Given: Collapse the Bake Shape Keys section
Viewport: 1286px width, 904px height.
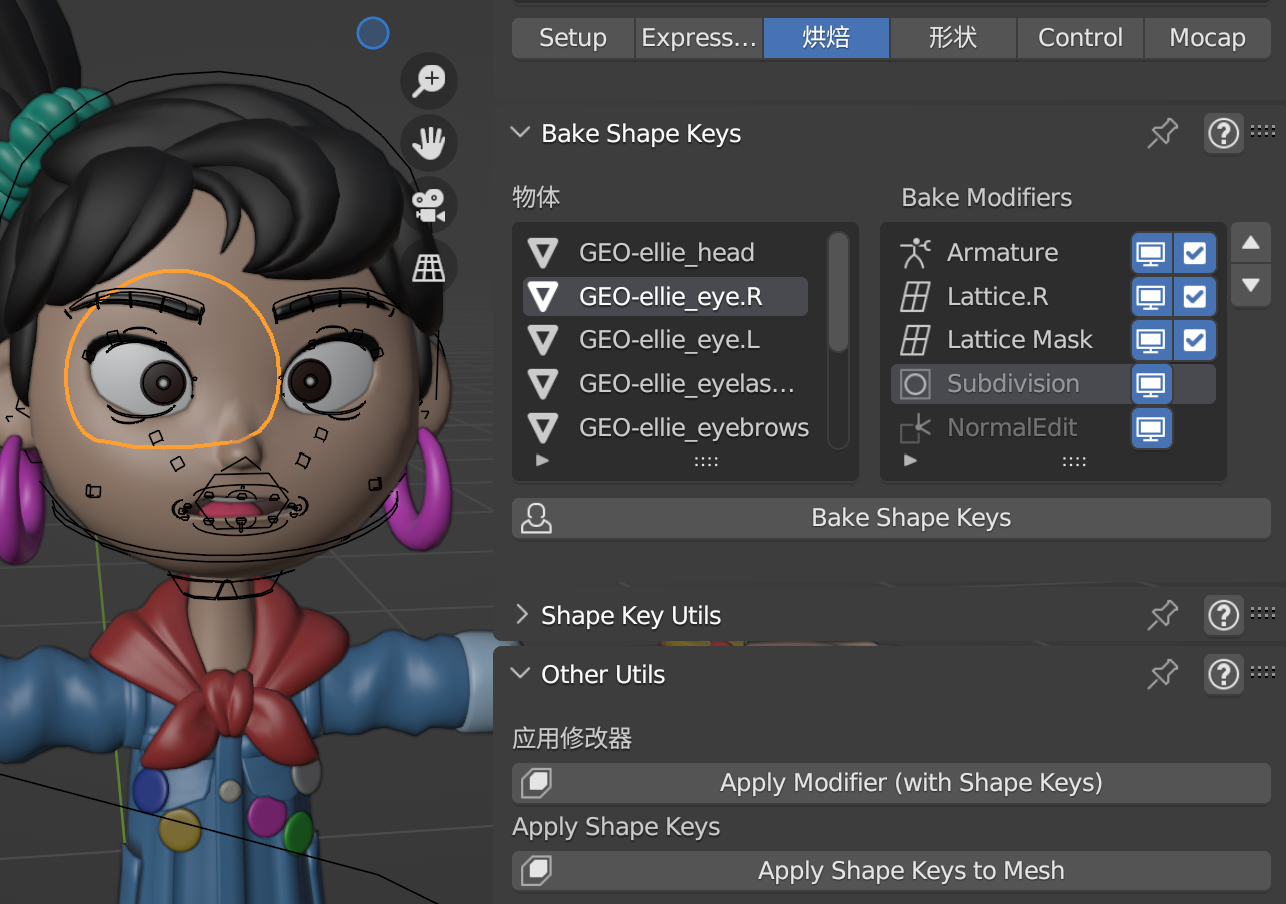Looking at the screenshot, I should [520, 132].
